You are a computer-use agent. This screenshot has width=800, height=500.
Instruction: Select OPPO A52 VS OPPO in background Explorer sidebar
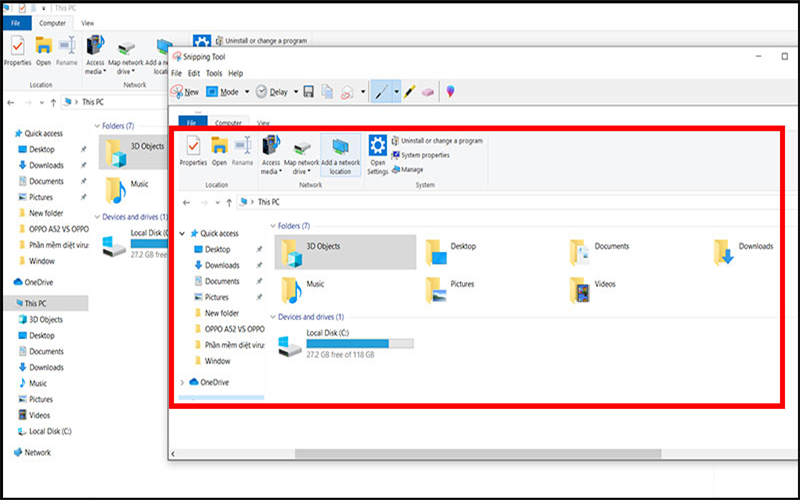coord(53,229)
